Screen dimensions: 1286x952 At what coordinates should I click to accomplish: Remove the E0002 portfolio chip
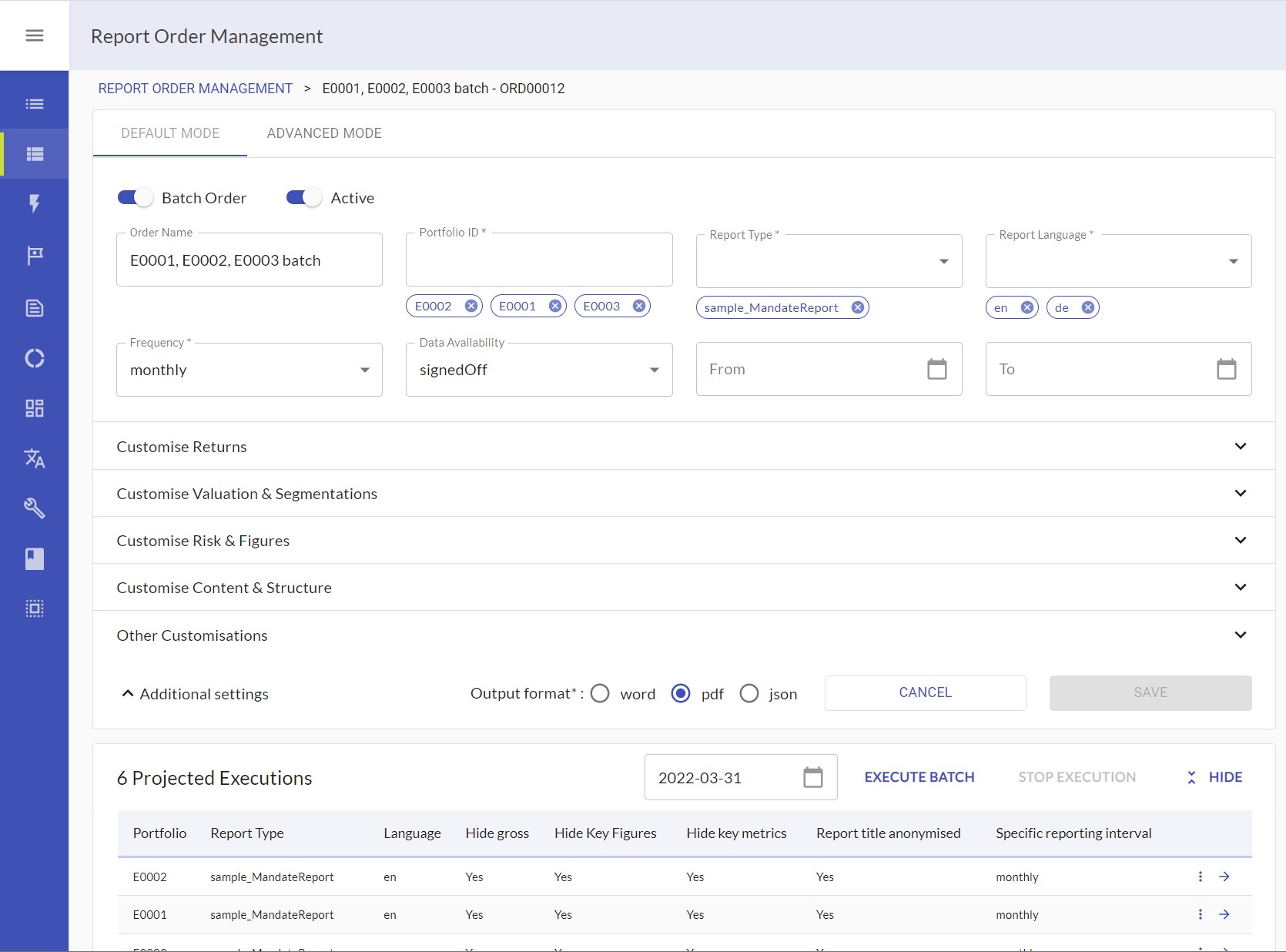(471, 306)
